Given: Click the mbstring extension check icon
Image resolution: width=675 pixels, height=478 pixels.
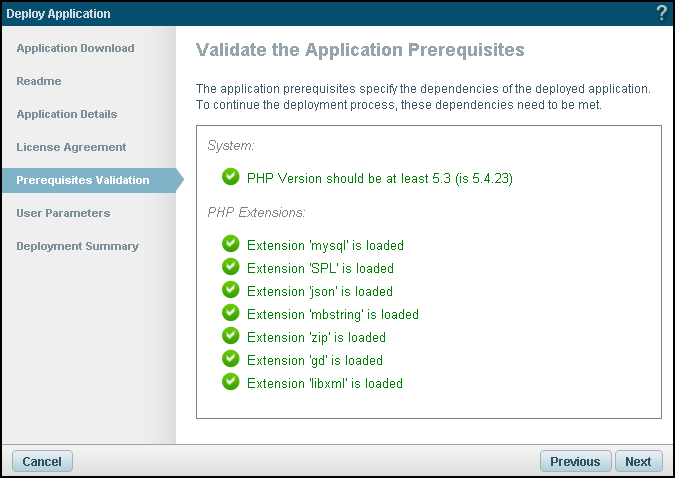Looking at the screenshot, I should (231, 313).
